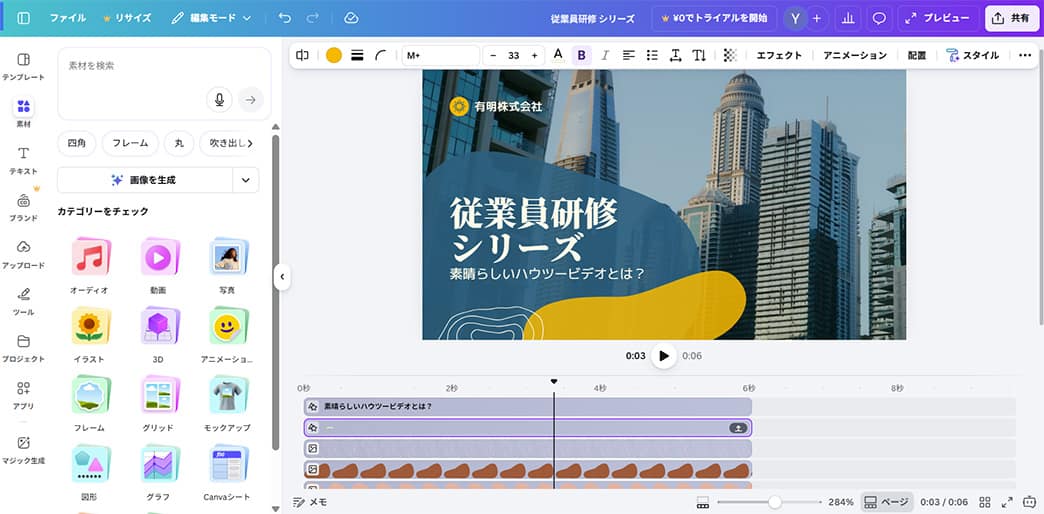Screen dimensions: 1044x514
Task: Open the ブランド sidebar tab
Action: [23, 208]
